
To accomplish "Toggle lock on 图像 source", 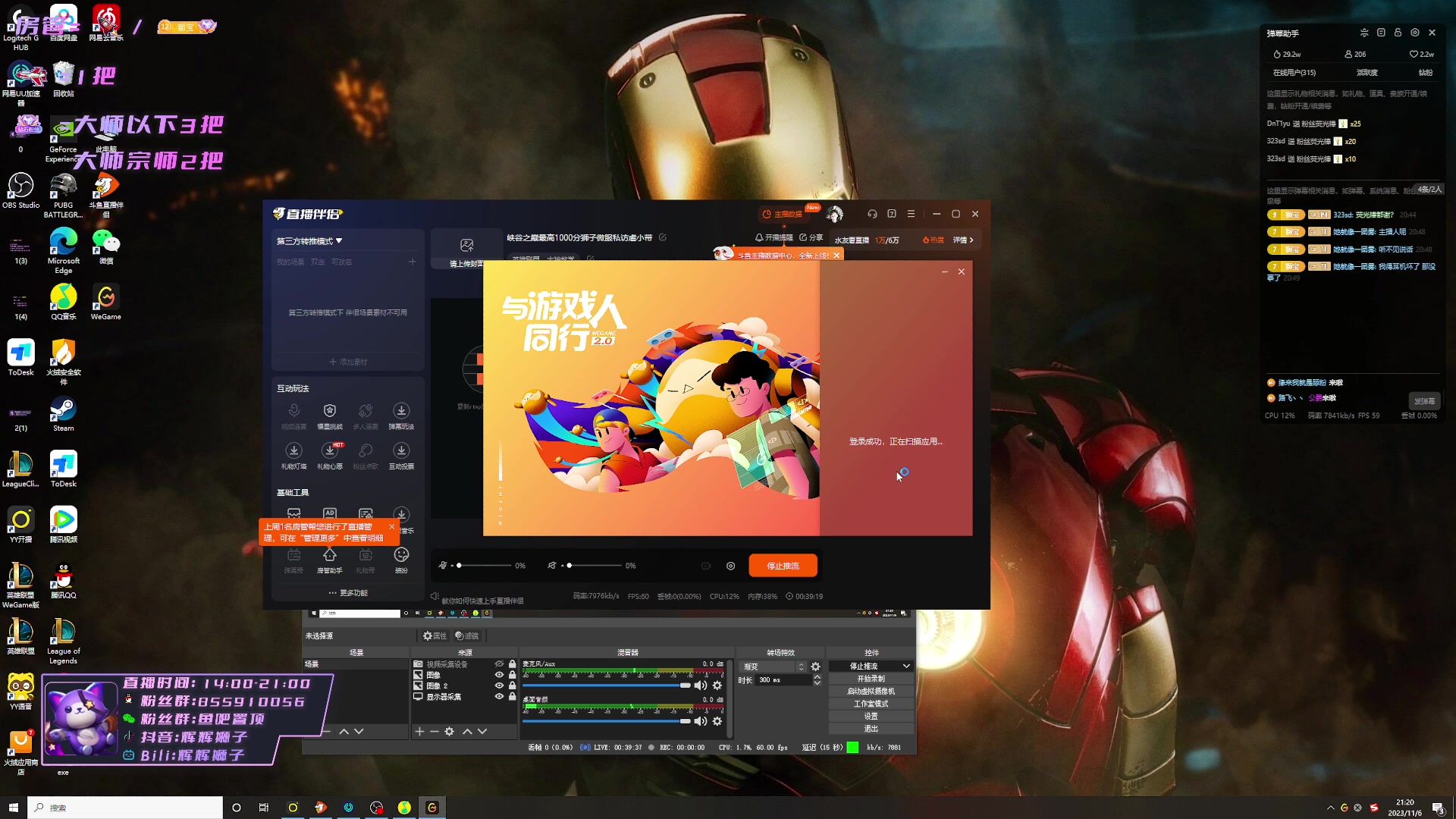I will point(513,675).
